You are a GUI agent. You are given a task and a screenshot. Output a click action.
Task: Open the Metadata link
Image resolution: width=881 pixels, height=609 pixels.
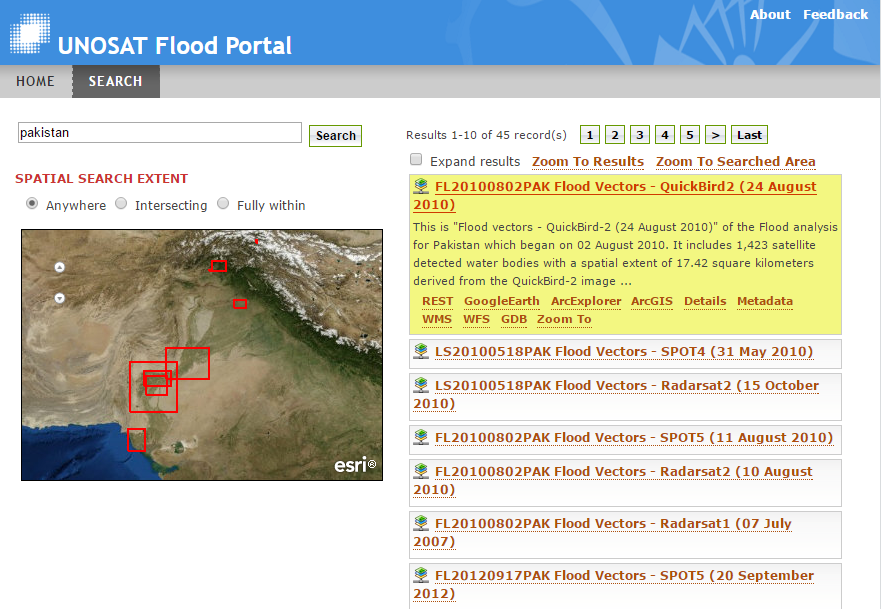point(765,301)
